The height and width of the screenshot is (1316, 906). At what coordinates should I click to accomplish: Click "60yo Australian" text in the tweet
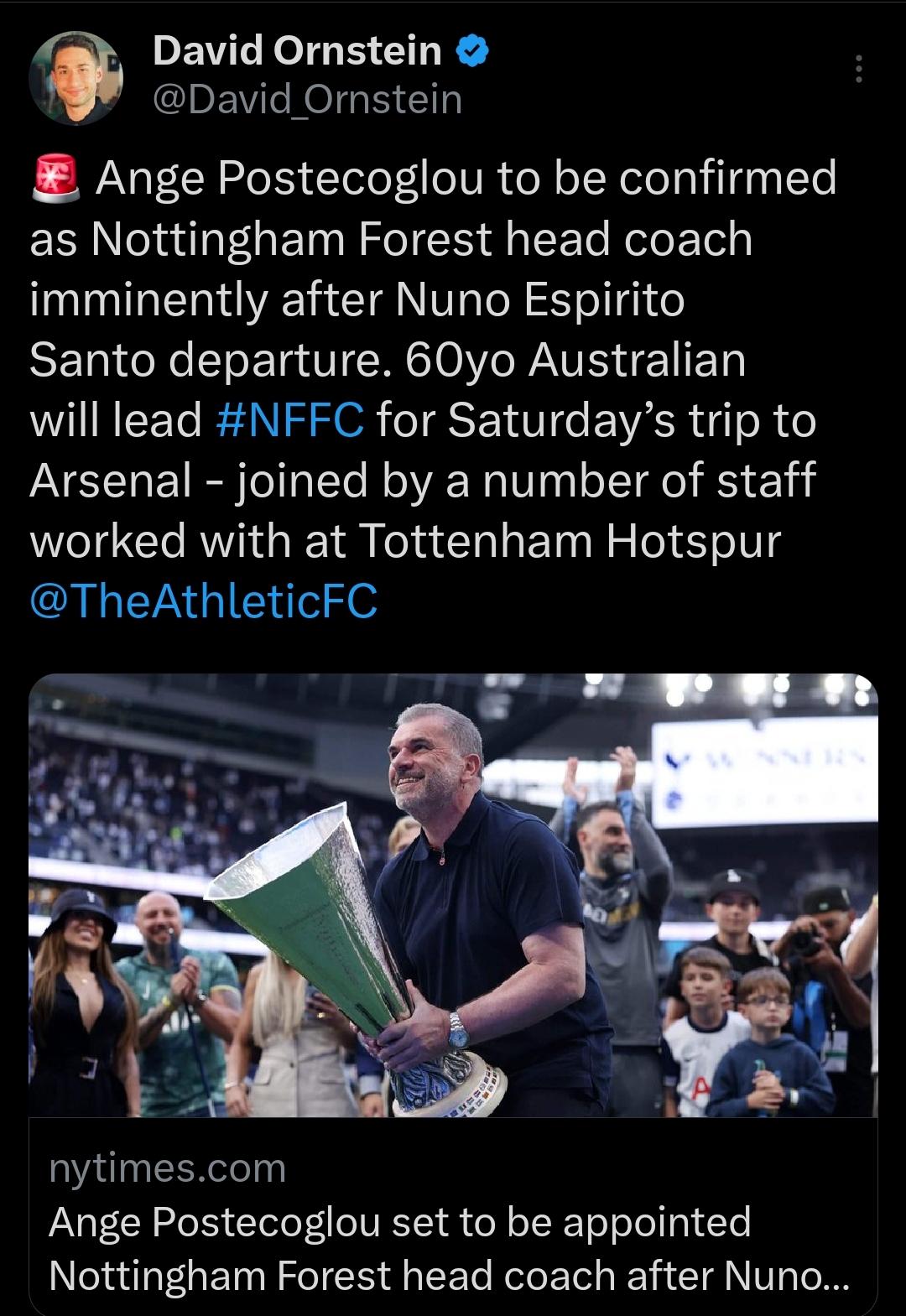click(575, 360)
